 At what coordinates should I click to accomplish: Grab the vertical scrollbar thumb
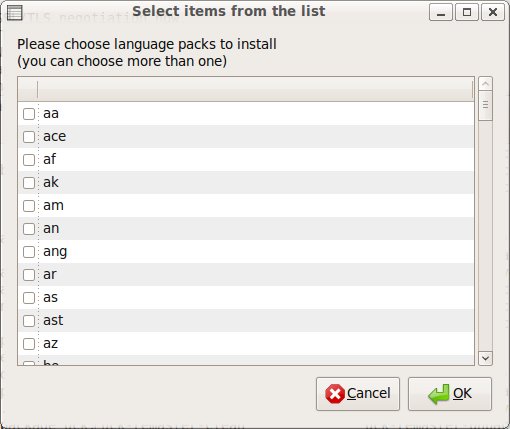pyautogui.click(x=485, y=105)
